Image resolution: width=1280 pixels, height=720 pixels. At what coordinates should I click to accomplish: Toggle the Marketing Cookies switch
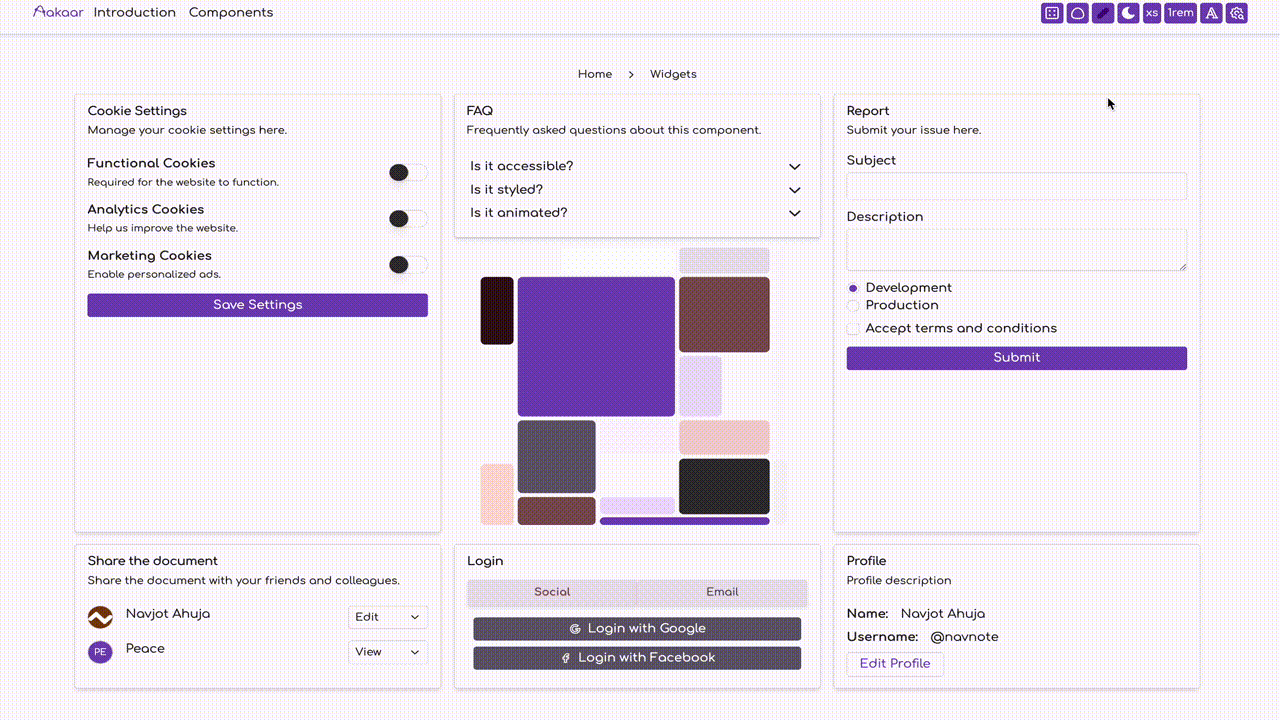point(407,265)
